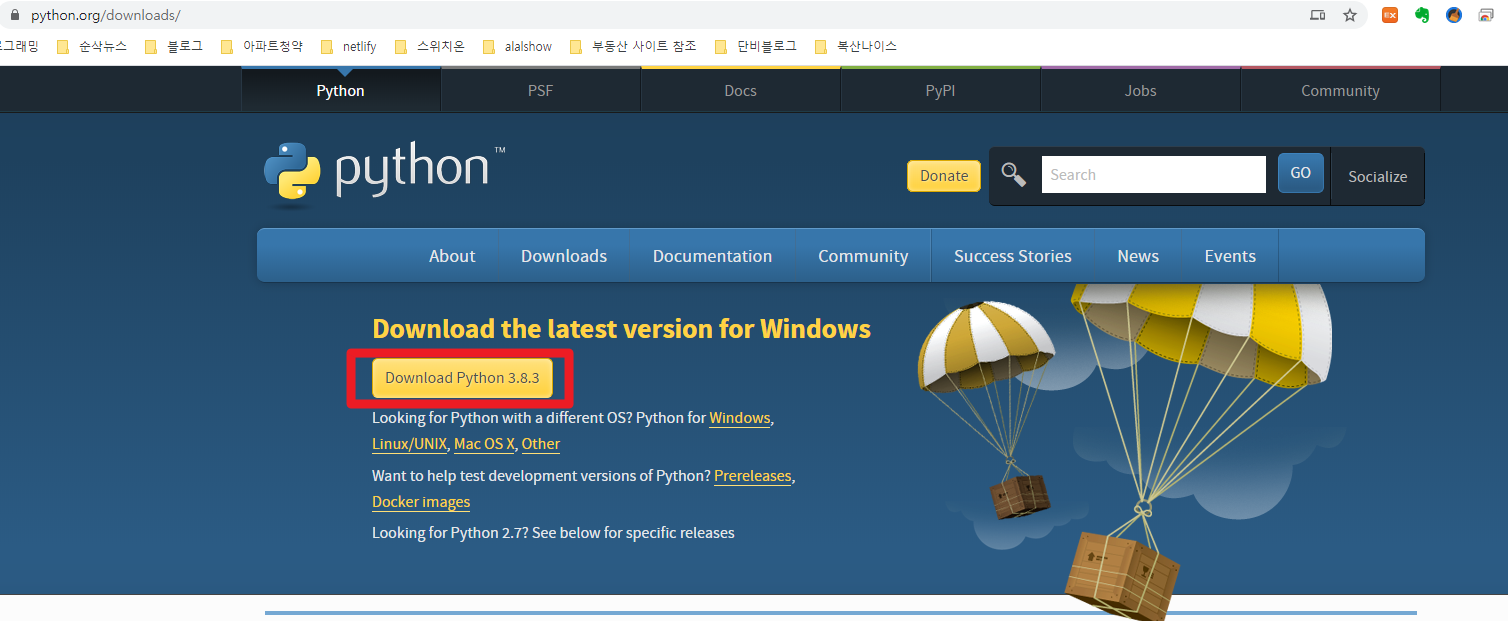Click the magnifying glass search icon
The height and width of the screenshot is (621, 1508).
tap(1014, 175)
